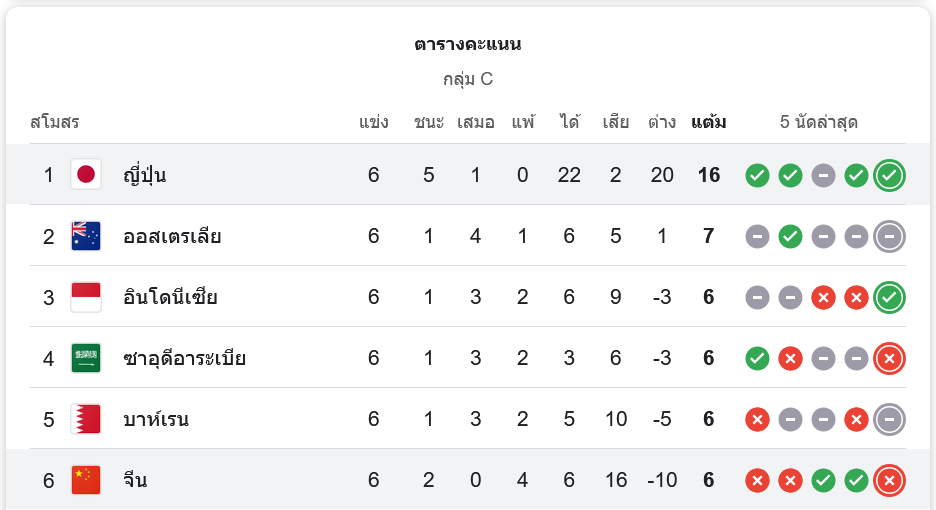Viewport: 936px width, 510px height.
Task: Click China's flag icon
Action: pyautogui.click(x=86, y=480)
